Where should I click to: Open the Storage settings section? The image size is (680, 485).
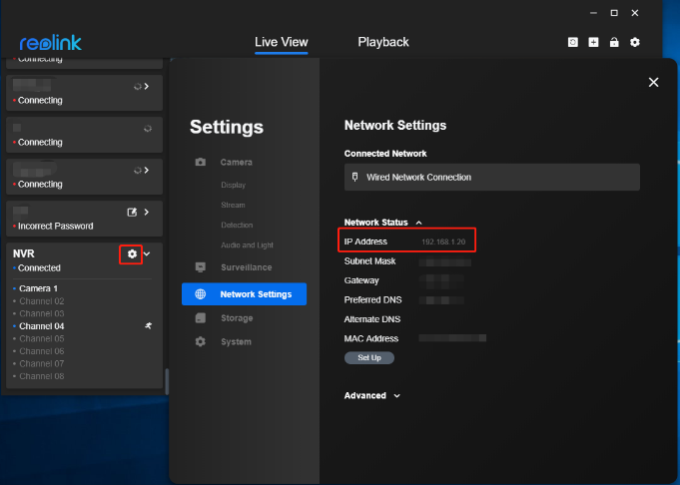tap(236, 318)
